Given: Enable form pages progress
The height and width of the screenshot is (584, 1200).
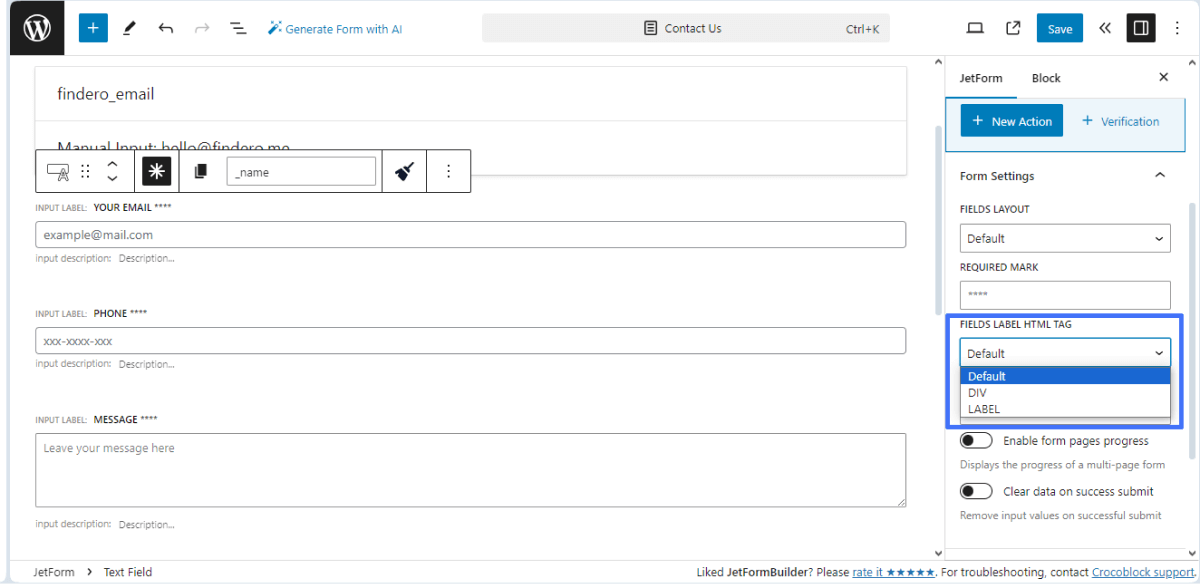Looking at the screenshot, I should [976, 440].
